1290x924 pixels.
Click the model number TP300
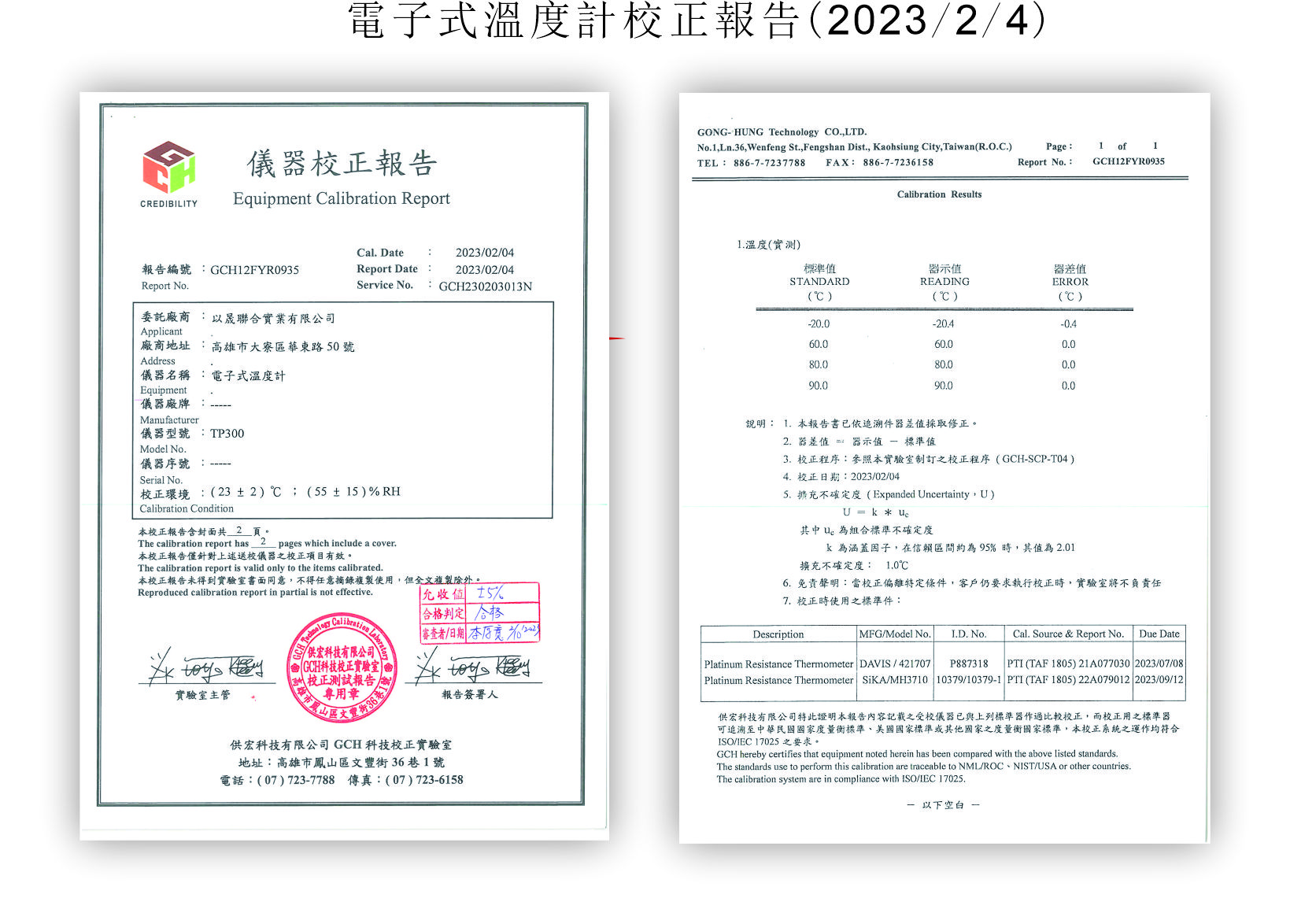point(227,434)
